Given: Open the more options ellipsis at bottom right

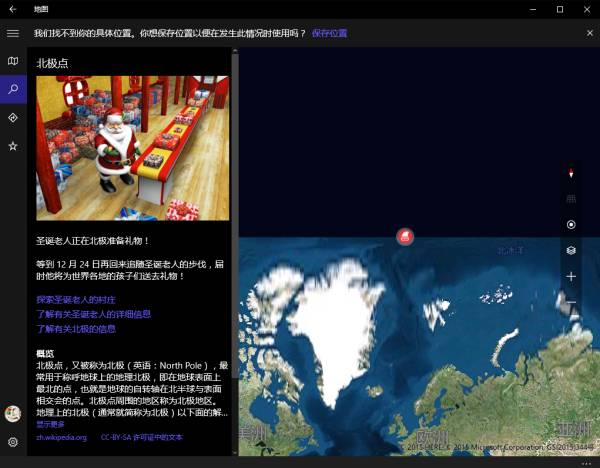Looking at the screenshot, I should tap(587, 463).
